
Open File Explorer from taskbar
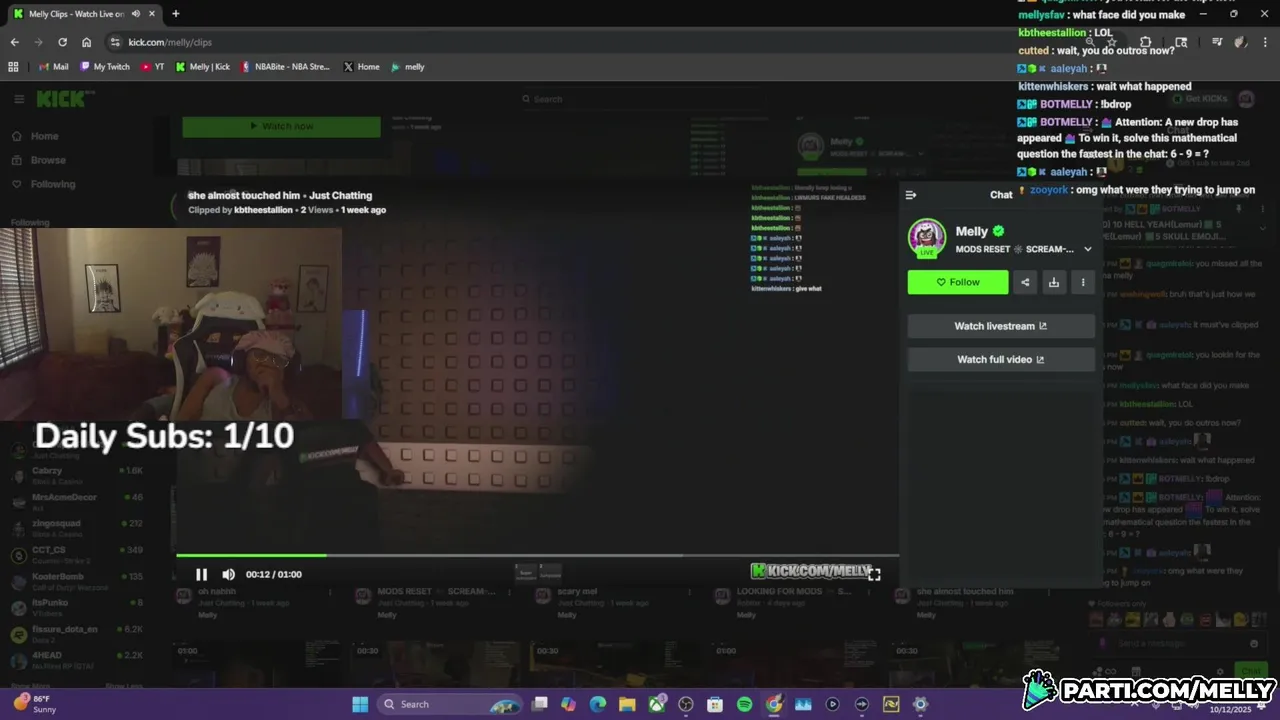pos(627,704)
